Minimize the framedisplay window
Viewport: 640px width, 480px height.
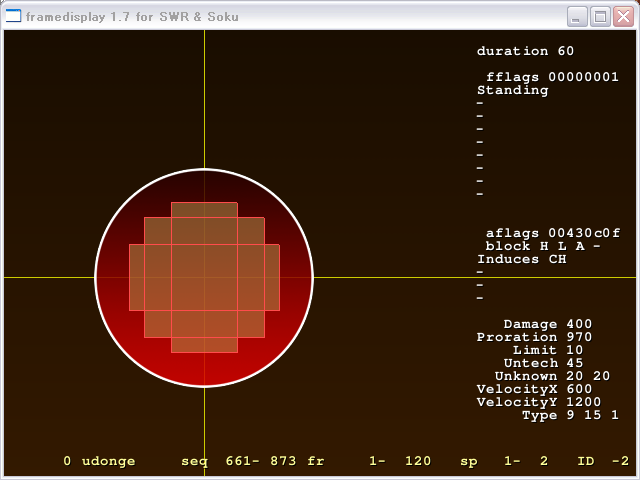pos(578,16)
